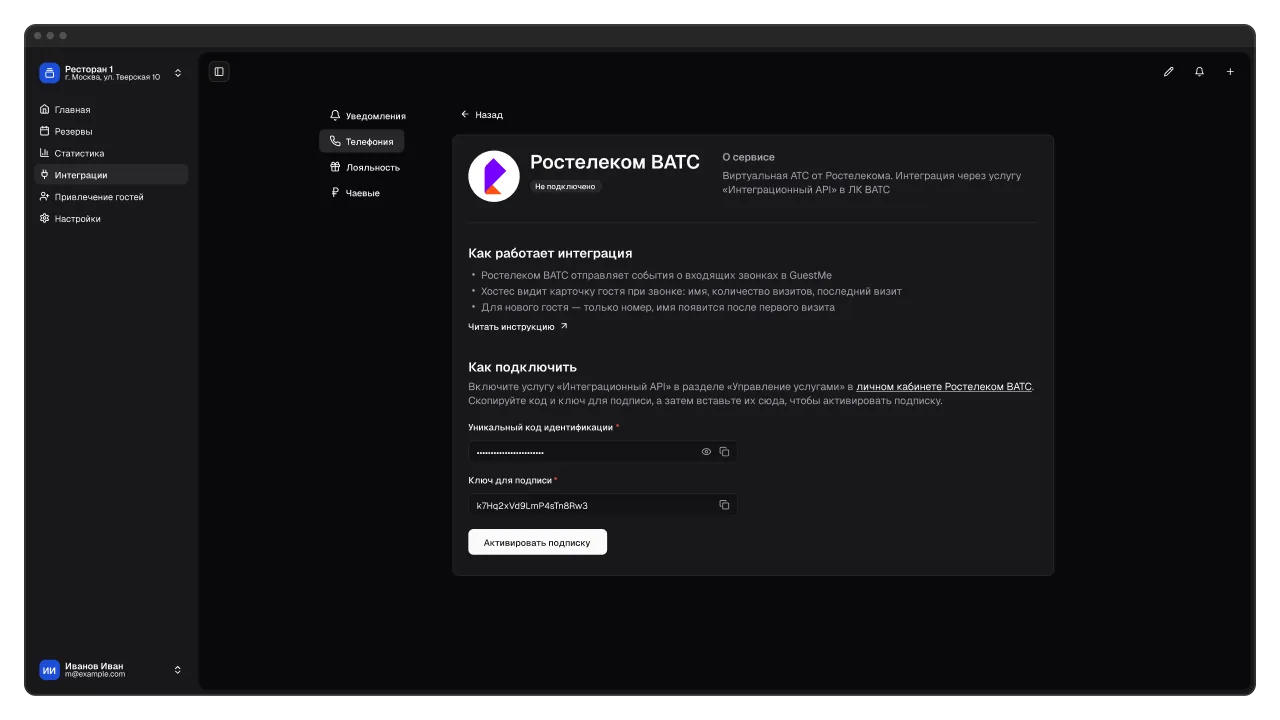The image size is (1280, 720).
Task: Click Активировать подписку button
Action: click(x=537, y=542)
